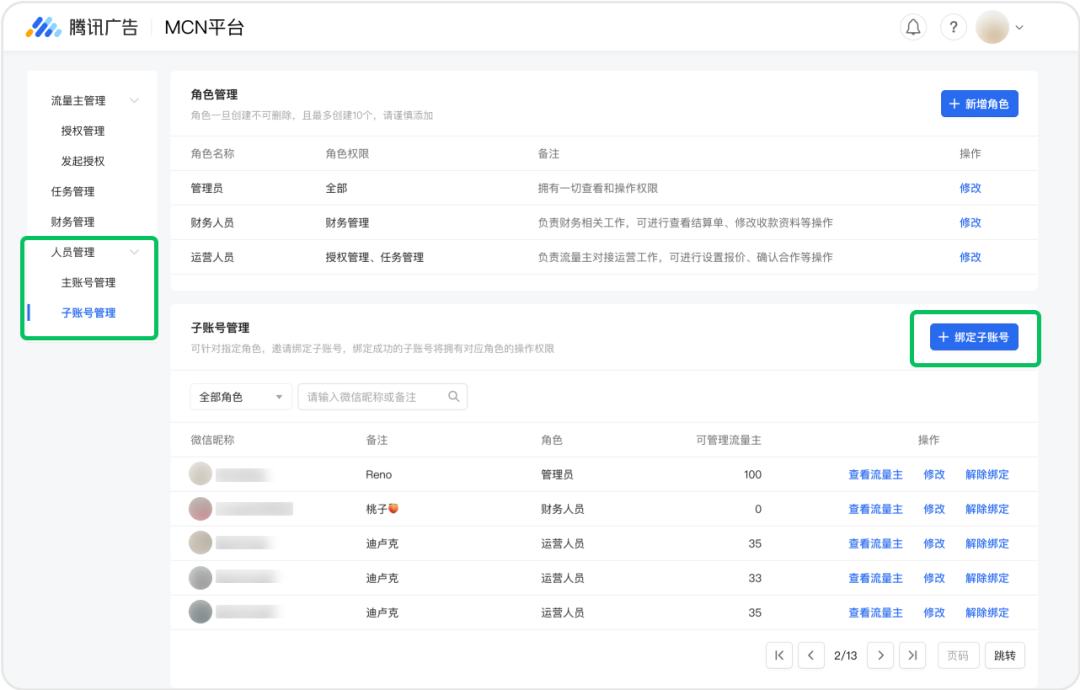Screen dimensions: 1080x690
Task: Expand the 流量主管理 section chevron
Action: click(x=134, y=100)
